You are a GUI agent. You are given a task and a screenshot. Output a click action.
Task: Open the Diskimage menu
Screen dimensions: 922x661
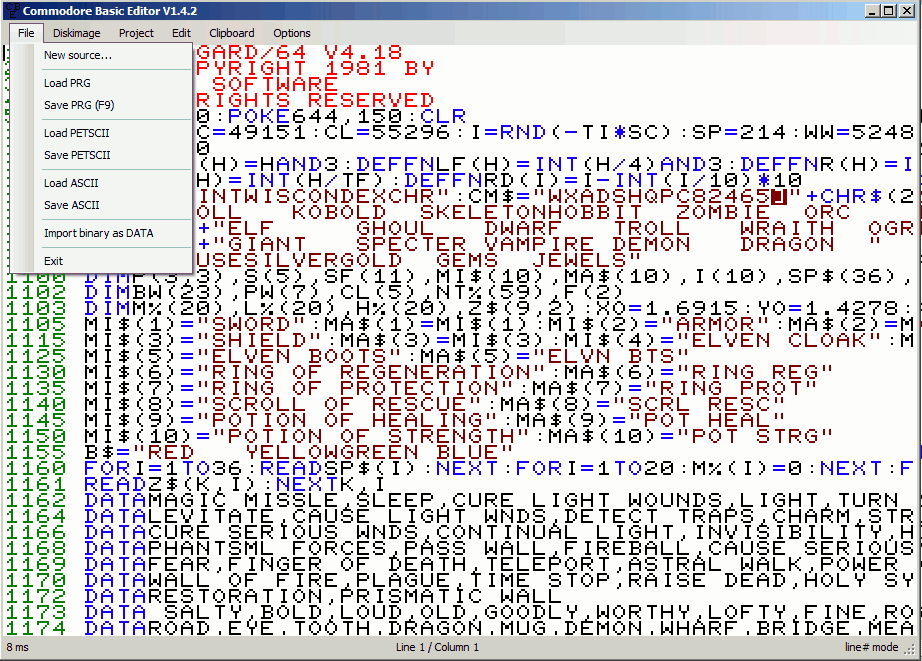click(77, 33)
